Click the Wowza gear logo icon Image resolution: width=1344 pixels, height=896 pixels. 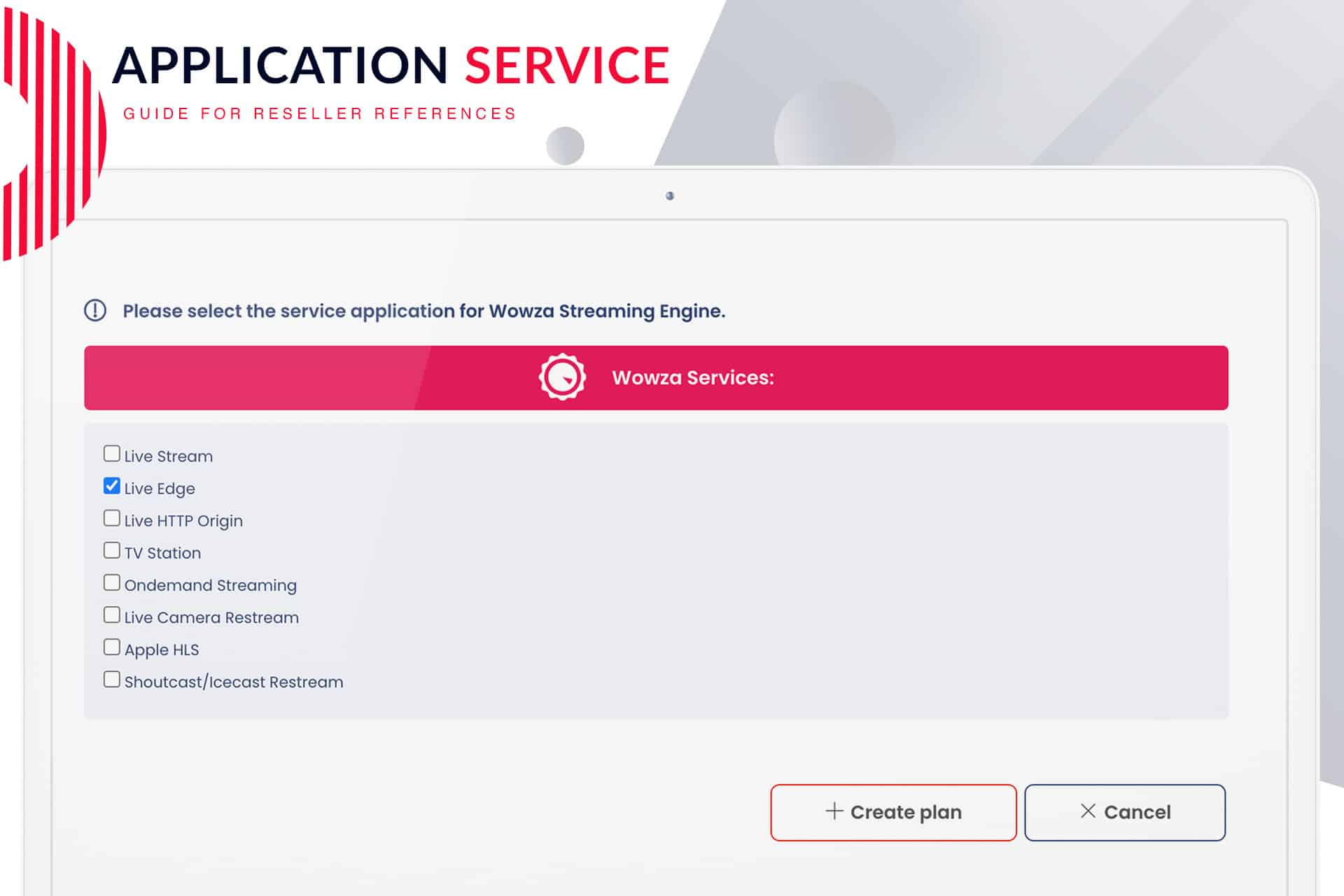562,377
